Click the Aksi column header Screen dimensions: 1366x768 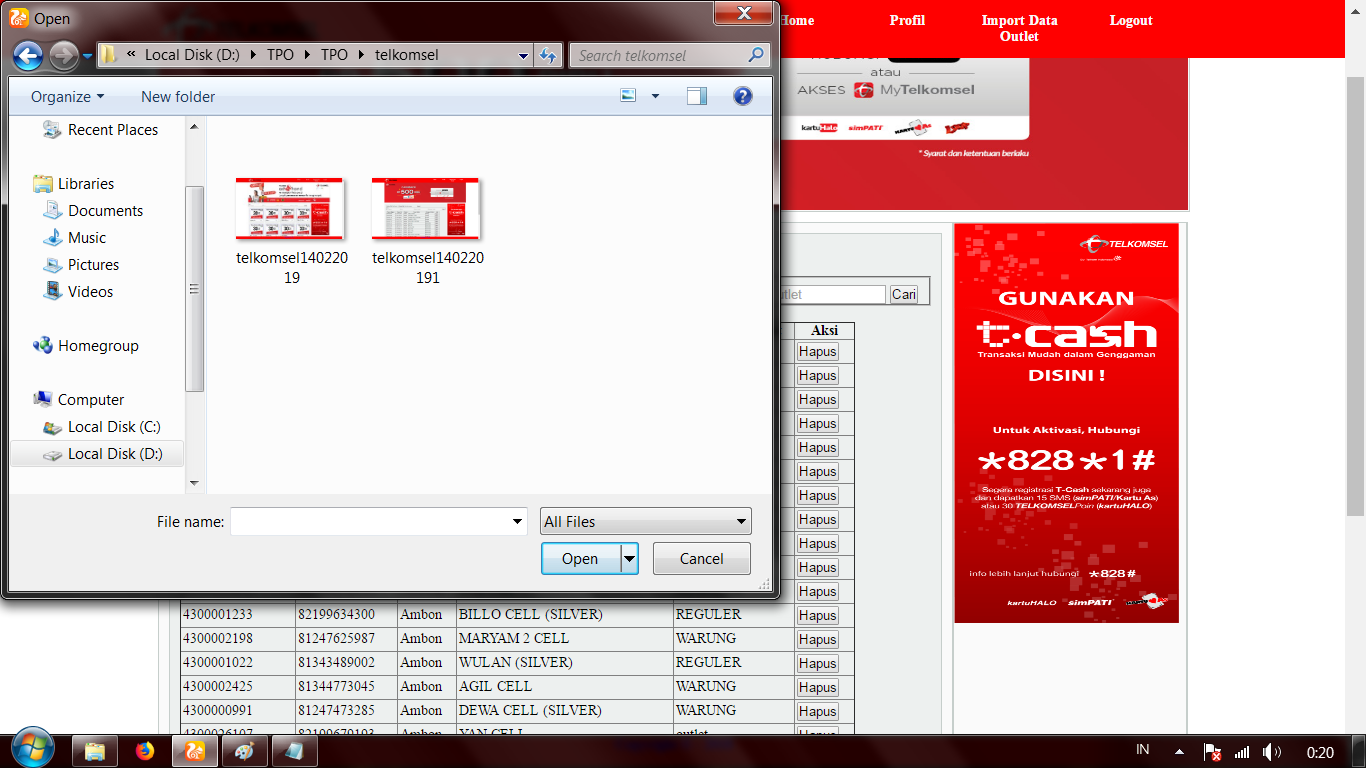coord(824,330)
